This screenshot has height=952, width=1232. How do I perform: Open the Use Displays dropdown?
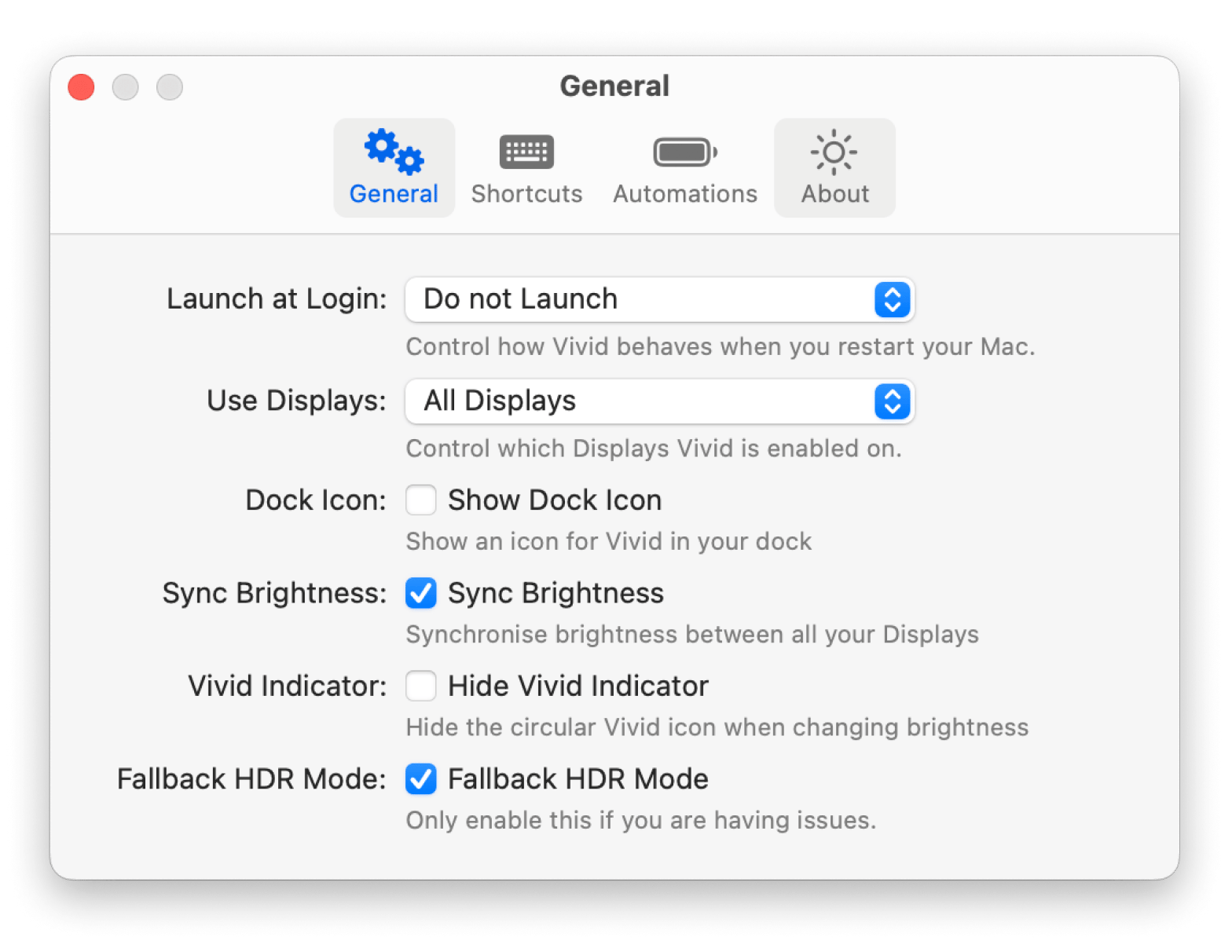[x=660, y=401]
